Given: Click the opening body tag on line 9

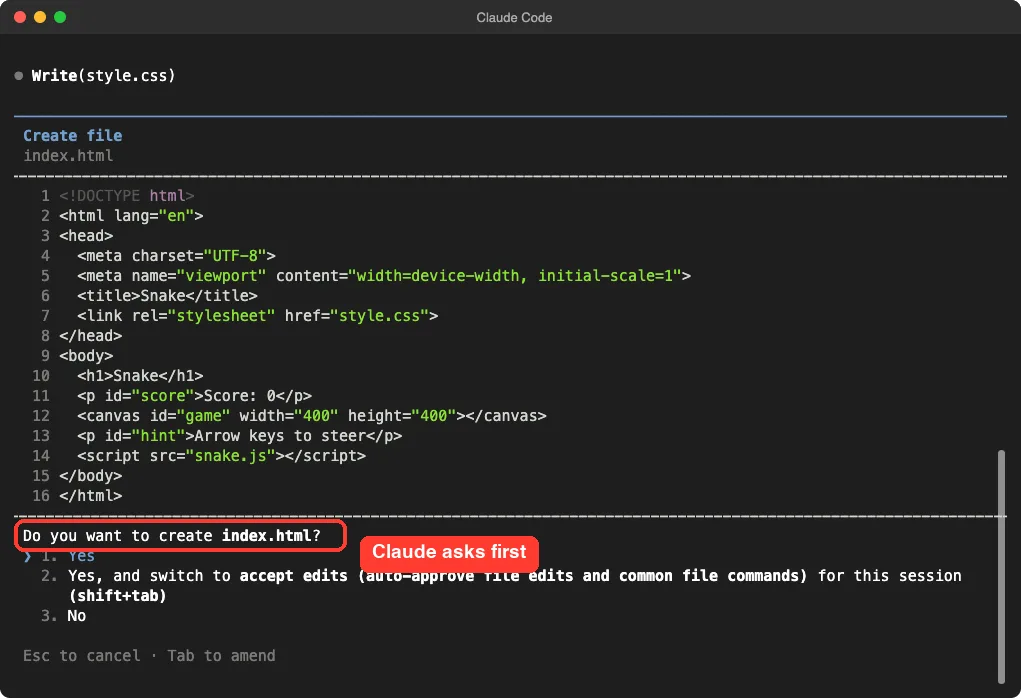Looking at the screenshot, I should [x=86, y=356].
